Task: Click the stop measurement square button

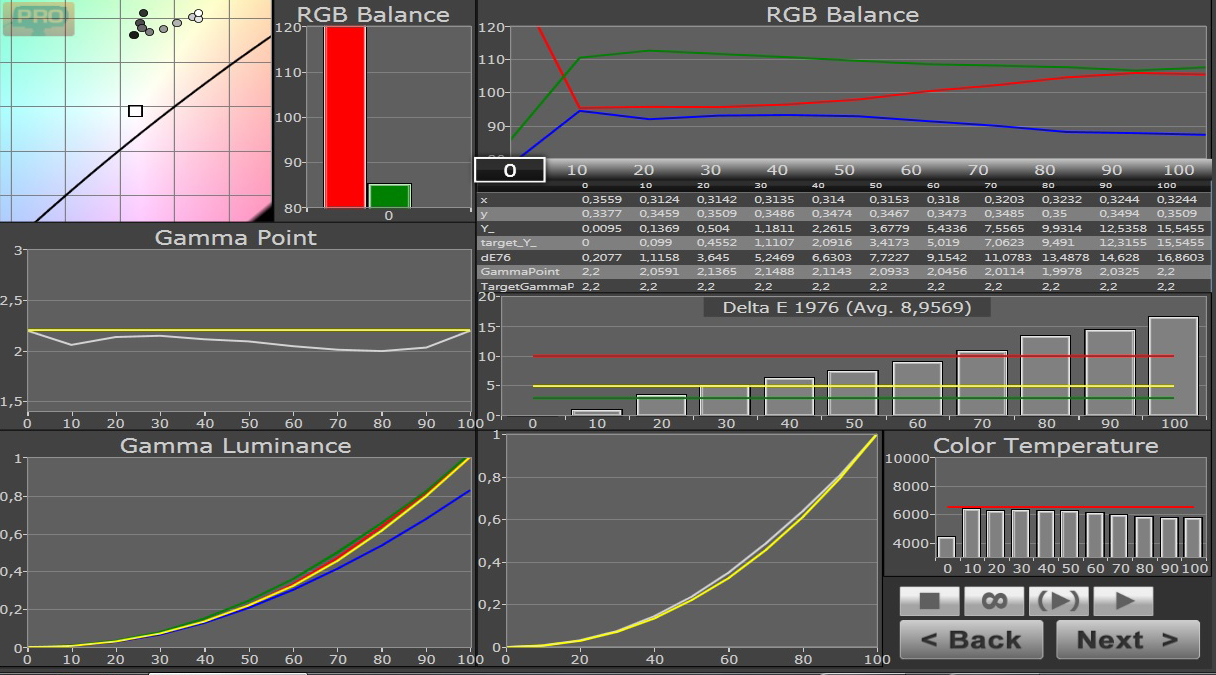Action: (x=929, y=601)
